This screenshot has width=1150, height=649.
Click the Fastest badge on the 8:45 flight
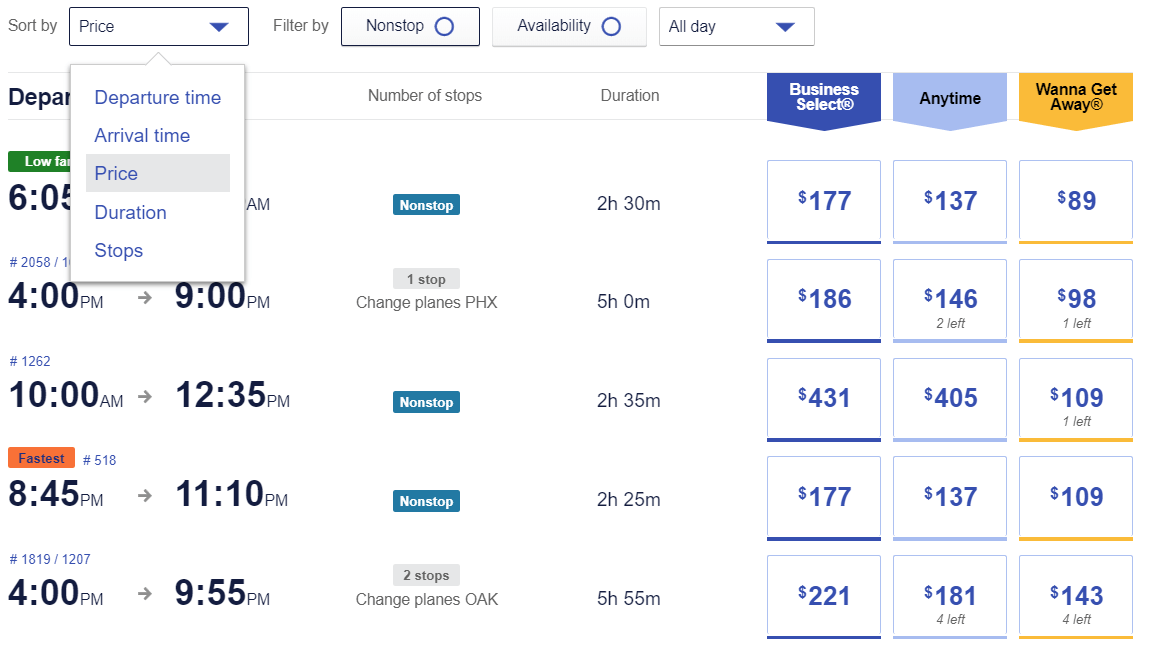pos(41,459)
